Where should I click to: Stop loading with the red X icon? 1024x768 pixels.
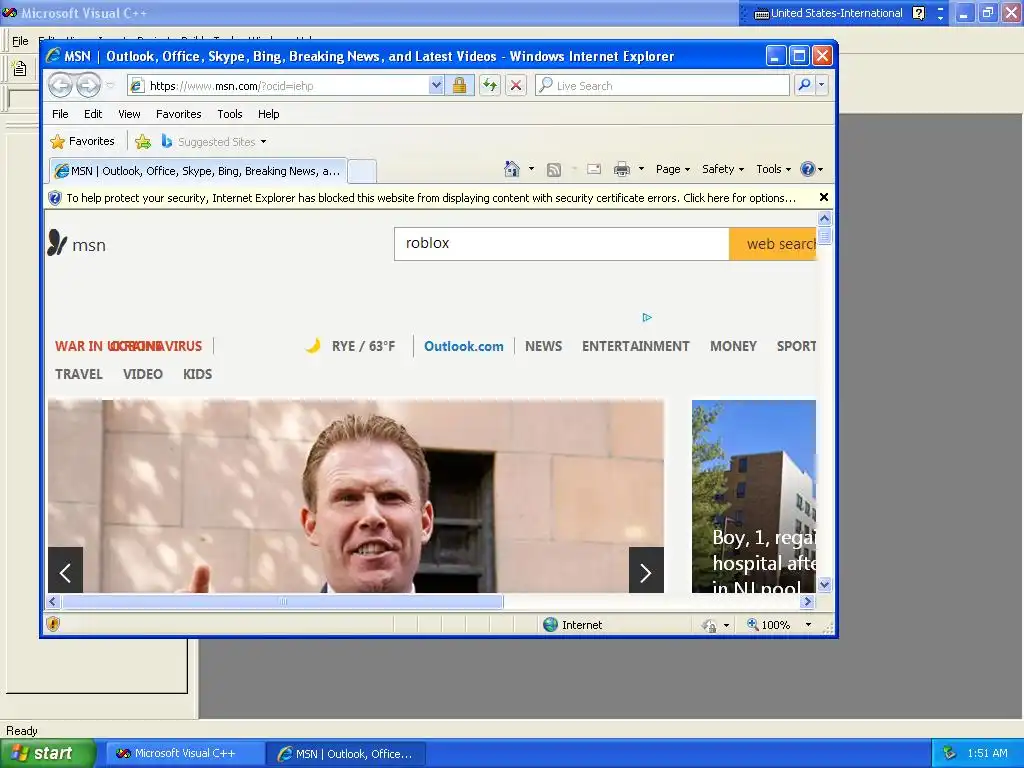(x=516, y=86)
